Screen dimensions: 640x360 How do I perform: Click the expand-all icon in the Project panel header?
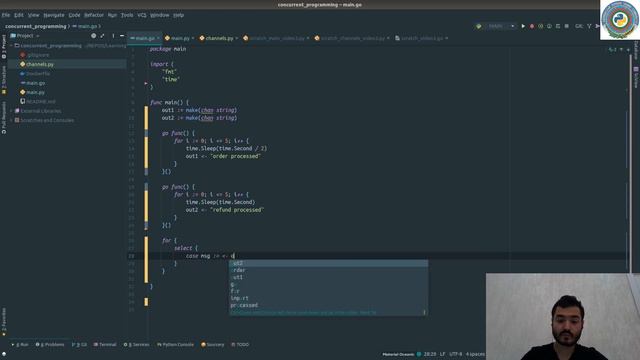click(x=102, y=36)
